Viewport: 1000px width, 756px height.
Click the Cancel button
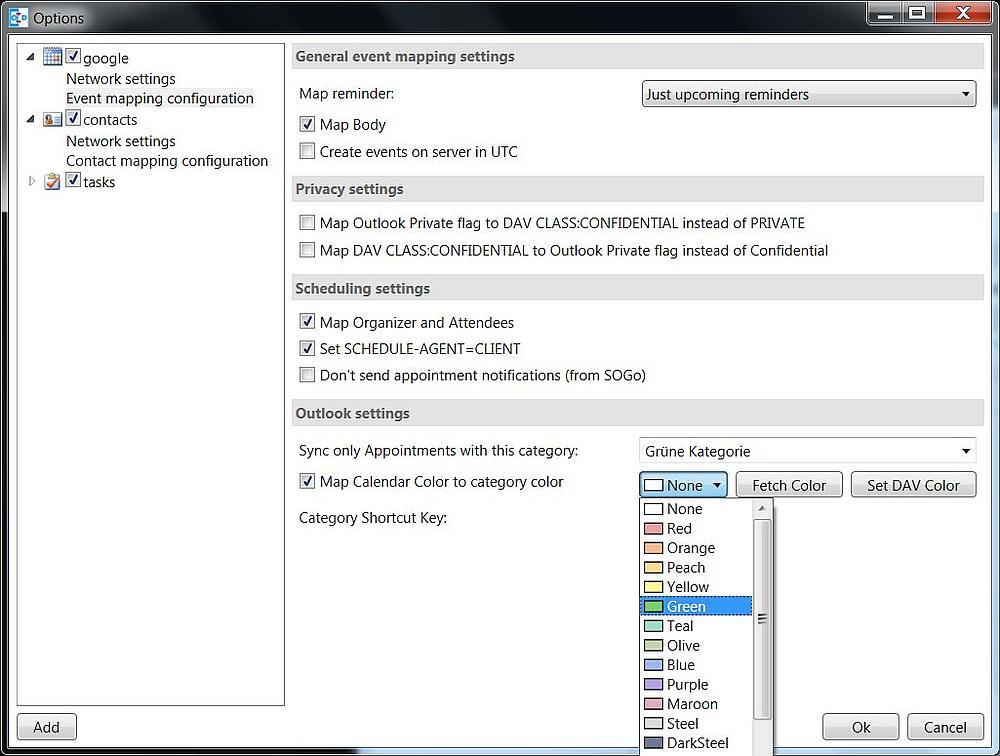coord(945,727)
